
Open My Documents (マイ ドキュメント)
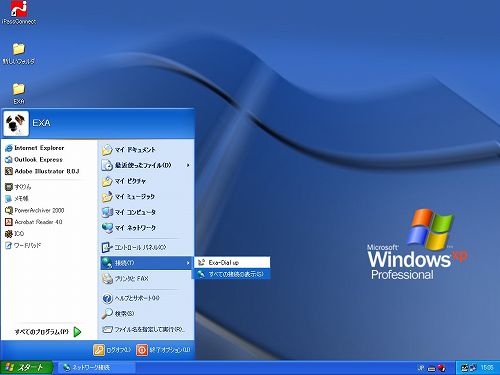point(129,150)
